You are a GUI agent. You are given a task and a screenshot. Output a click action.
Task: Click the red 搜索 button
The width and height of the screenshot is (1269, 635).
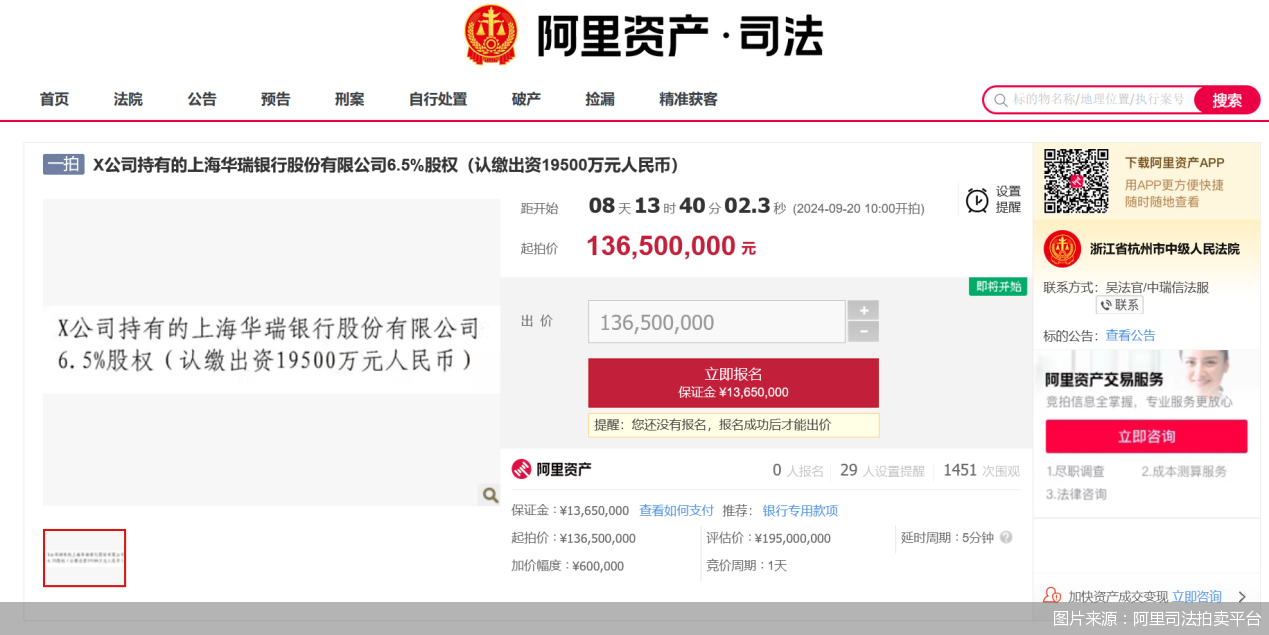point(1227,100)
